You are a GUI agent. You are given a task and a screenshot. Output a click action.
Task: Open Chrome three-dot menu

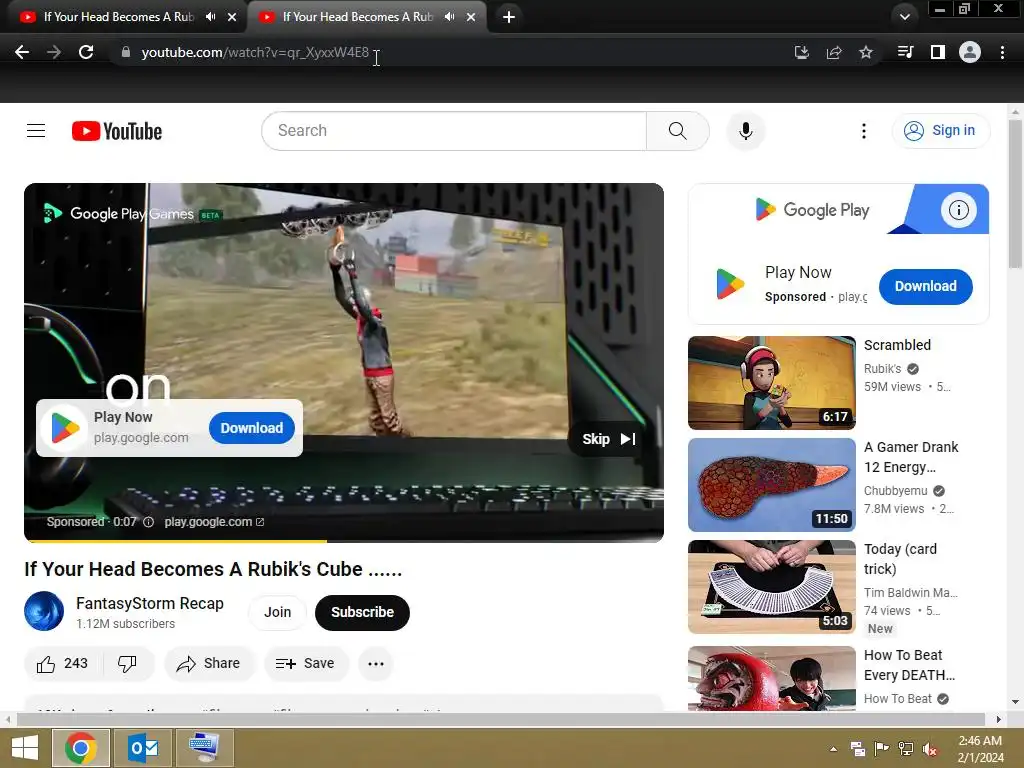[1002, 52]
